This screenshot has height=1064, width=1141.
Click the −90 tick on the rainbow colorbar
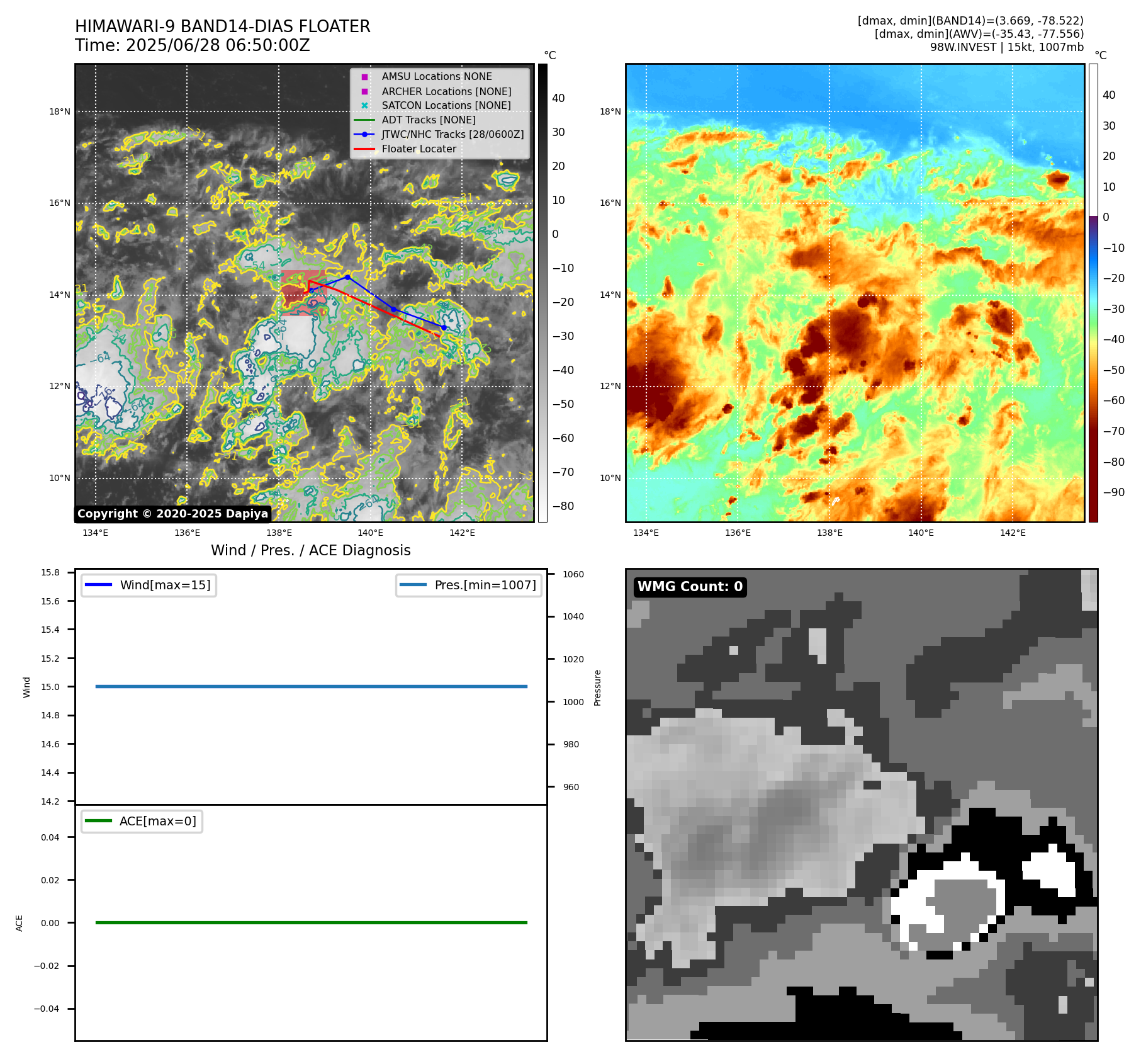pos(1114,492)
